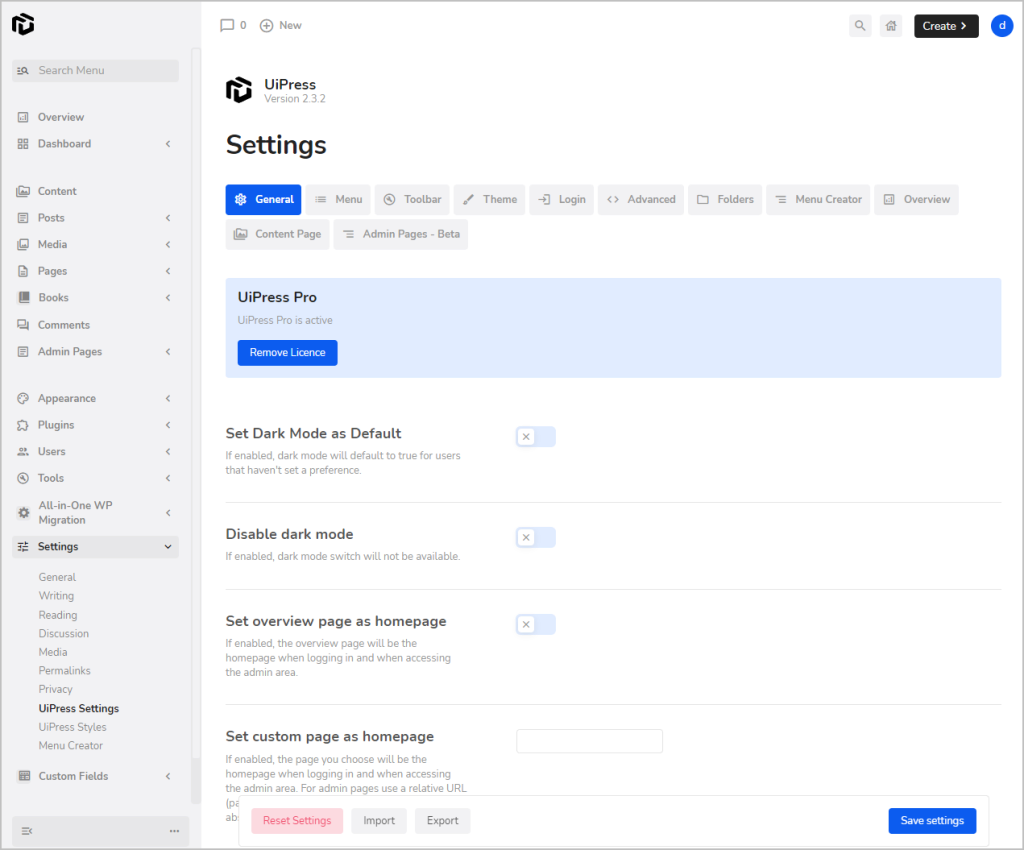Click the Books icon in sidebar
The width and height of the screenshot is (1024, 850).
[x=24, y=298]
